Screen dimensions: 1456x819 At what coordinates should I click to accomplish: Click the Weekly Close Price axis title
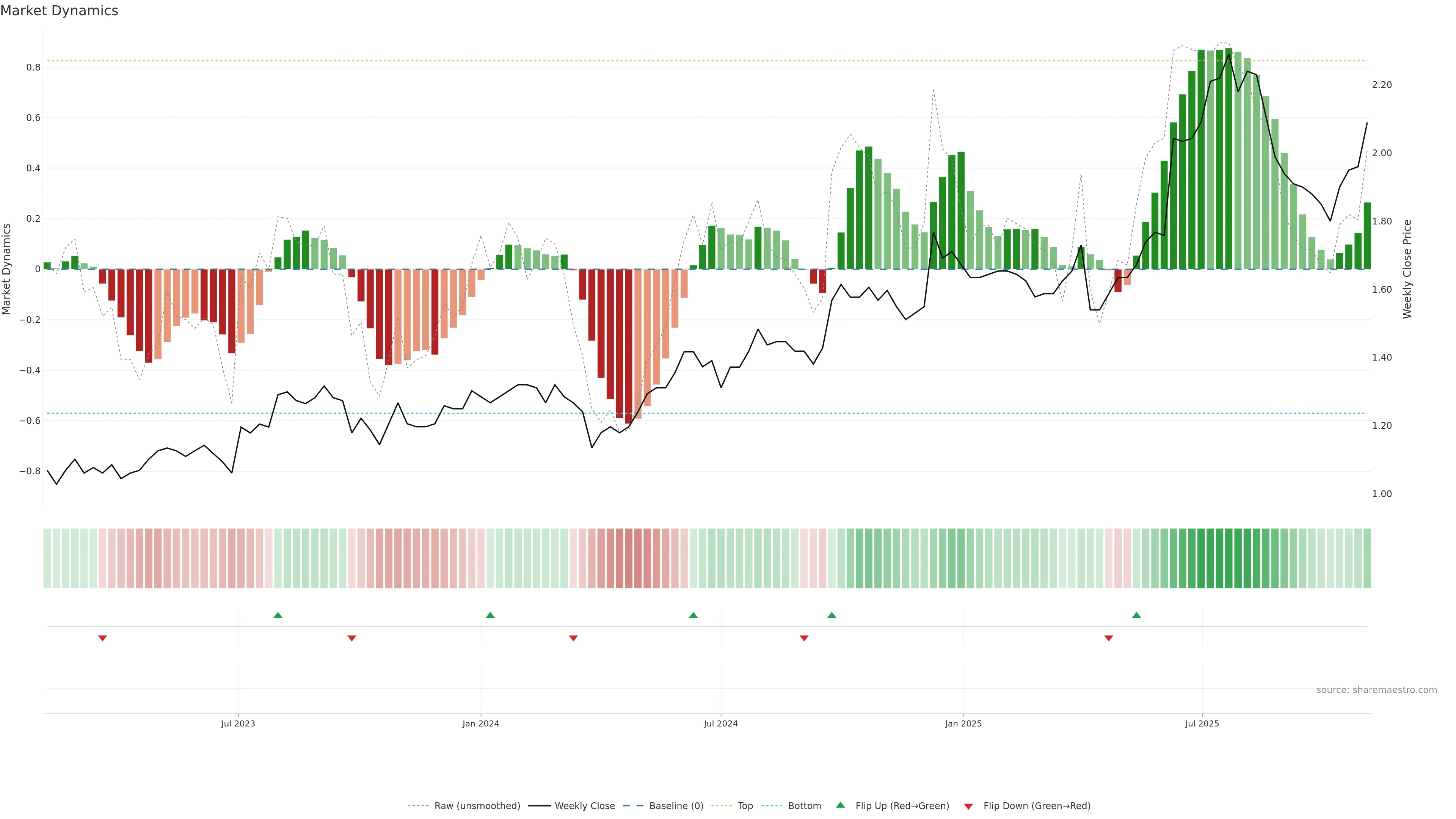1407,269
